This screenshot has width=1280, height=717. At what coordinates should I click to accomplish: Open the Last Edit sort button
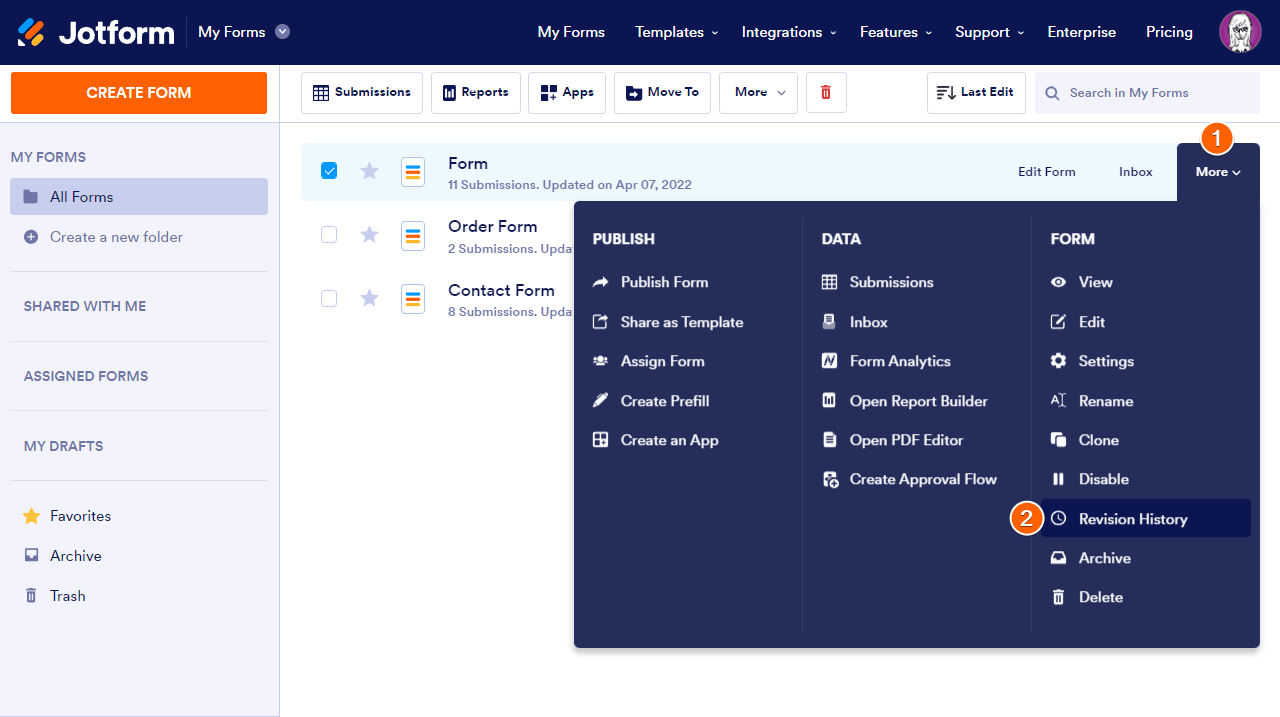[975, 92]
